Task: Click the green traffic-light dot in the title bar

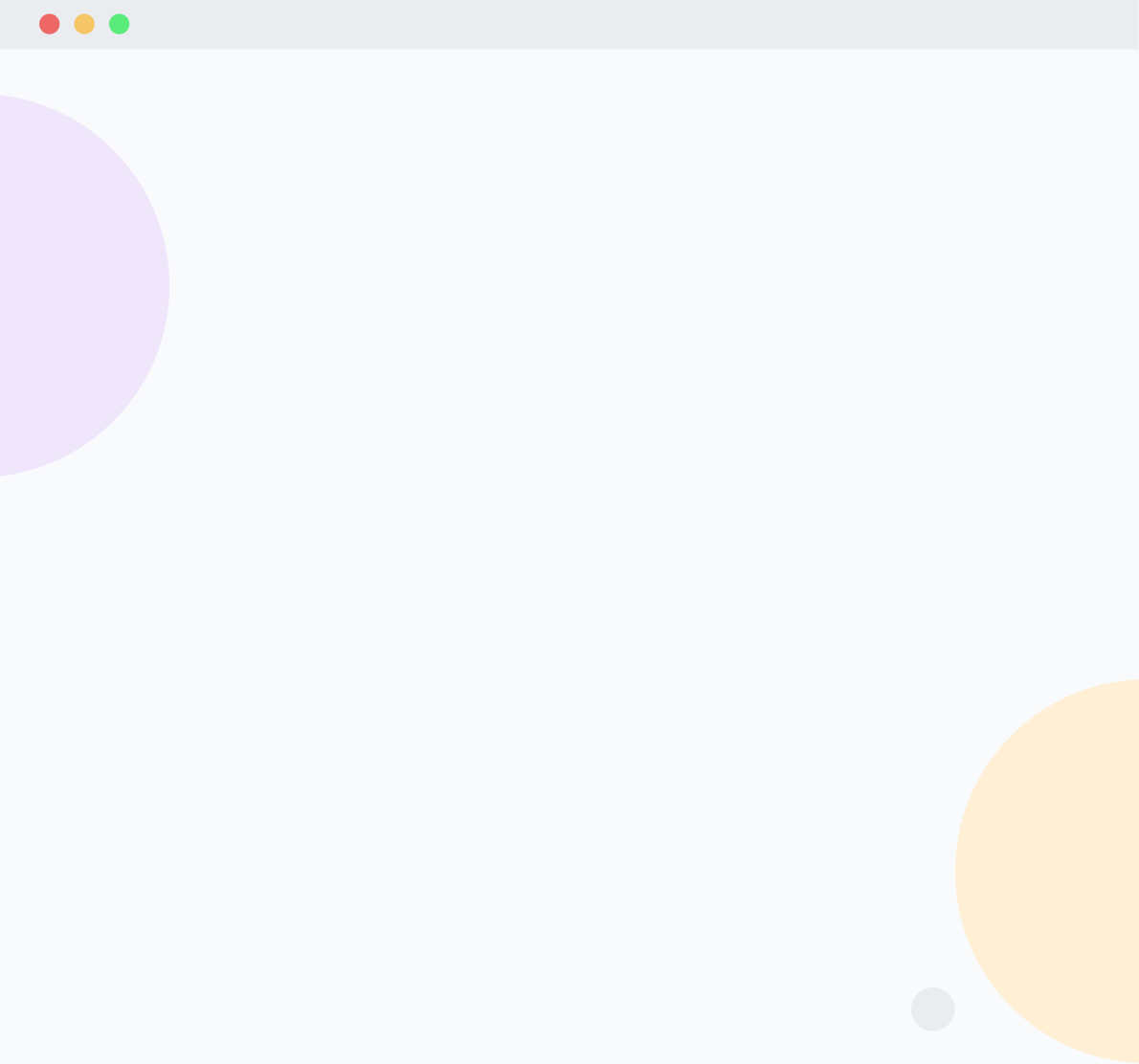Action: point(119,24)
